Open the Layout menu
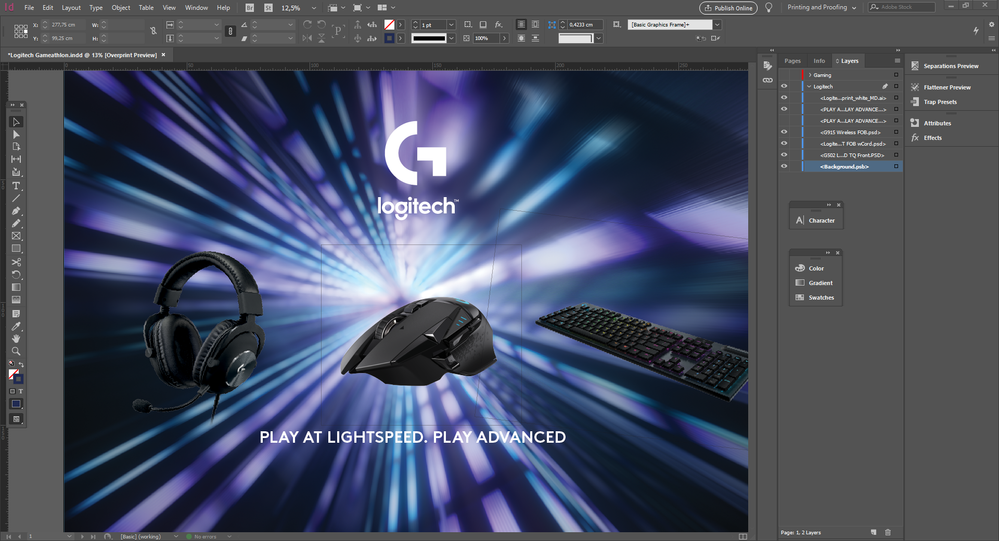This screenshot has height=541, width=999. pos(71,8)
